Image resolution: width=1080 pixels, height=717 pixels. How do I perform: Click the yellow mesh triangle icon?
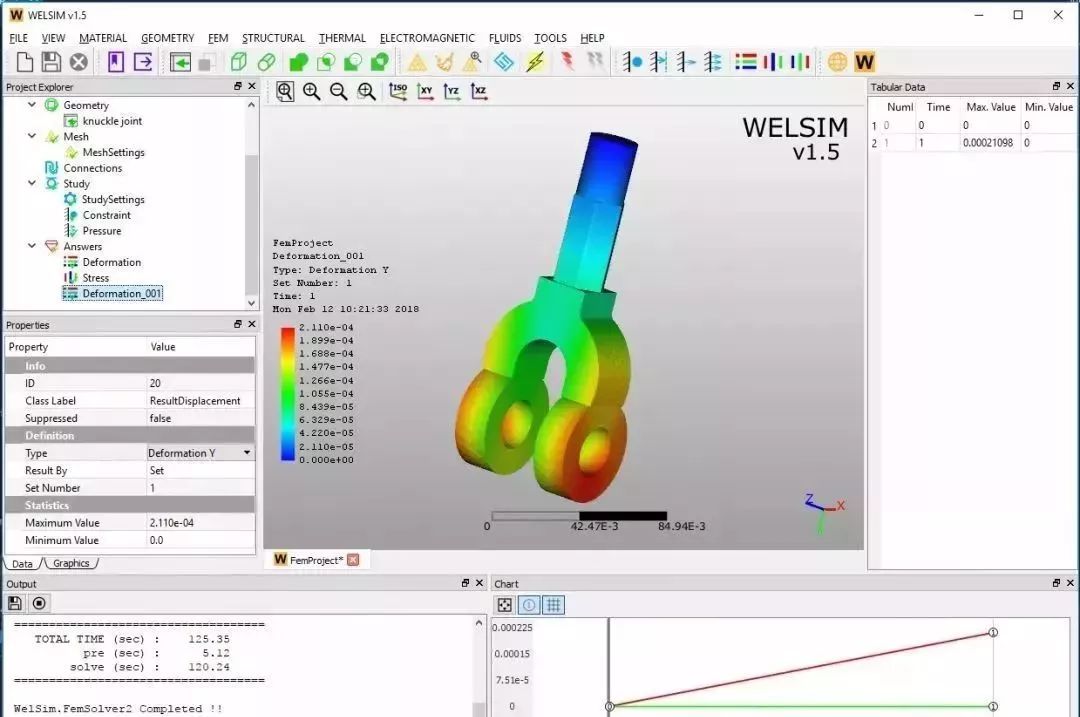pos(417,63)
